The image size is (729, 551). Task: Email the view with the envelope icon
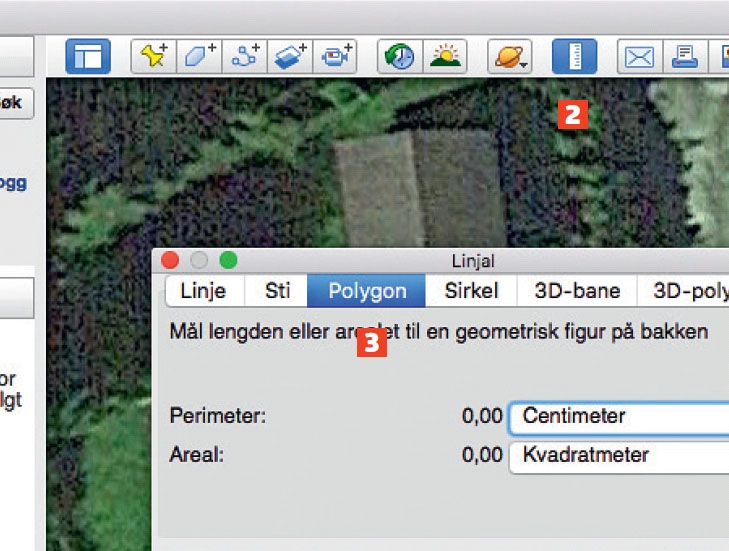[x=639, y=57]
